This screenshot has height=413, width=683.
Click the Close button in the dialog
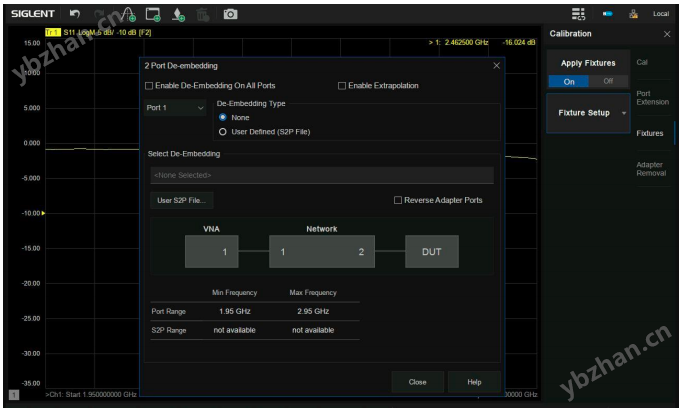click(417, 382)
